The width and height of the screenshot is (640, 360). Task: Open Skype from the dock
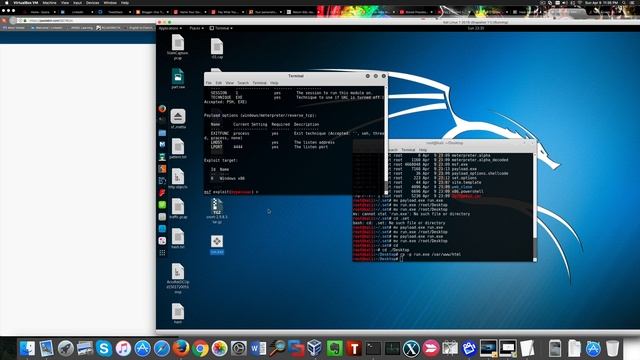[x=104, y=349]
